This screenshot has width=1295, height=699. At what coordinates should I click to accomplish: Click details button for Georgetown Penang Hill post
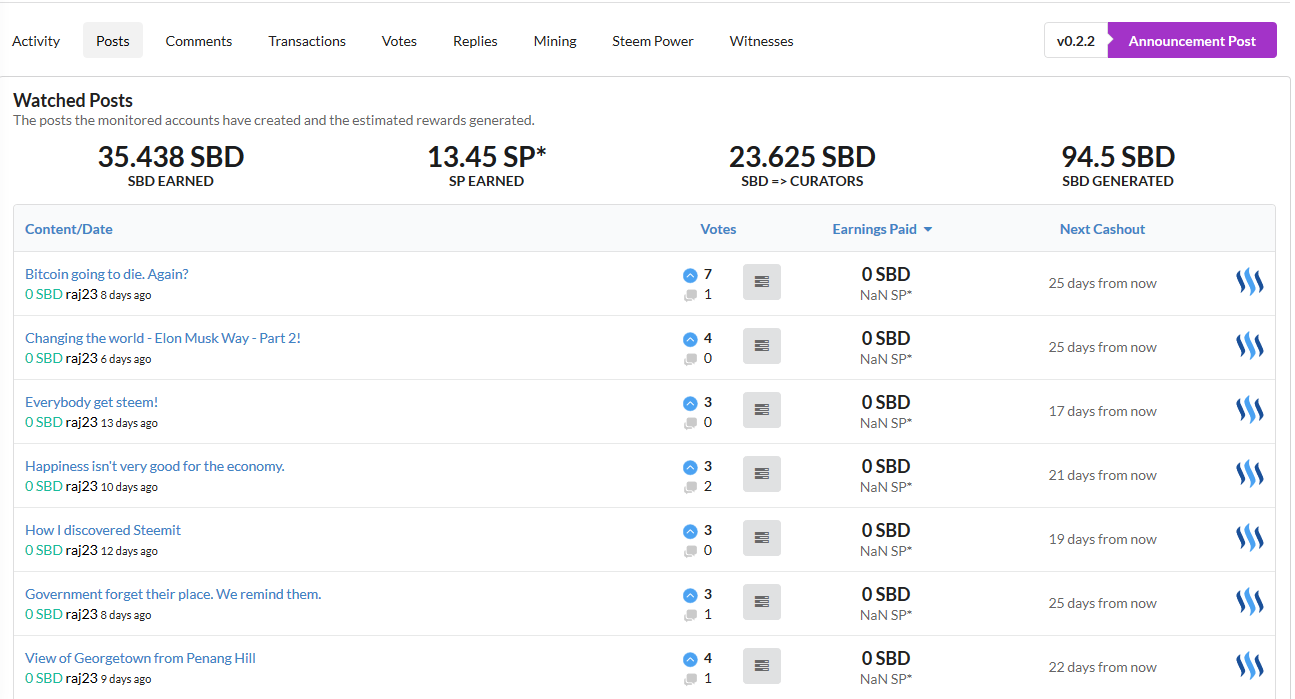coord(762,666)
